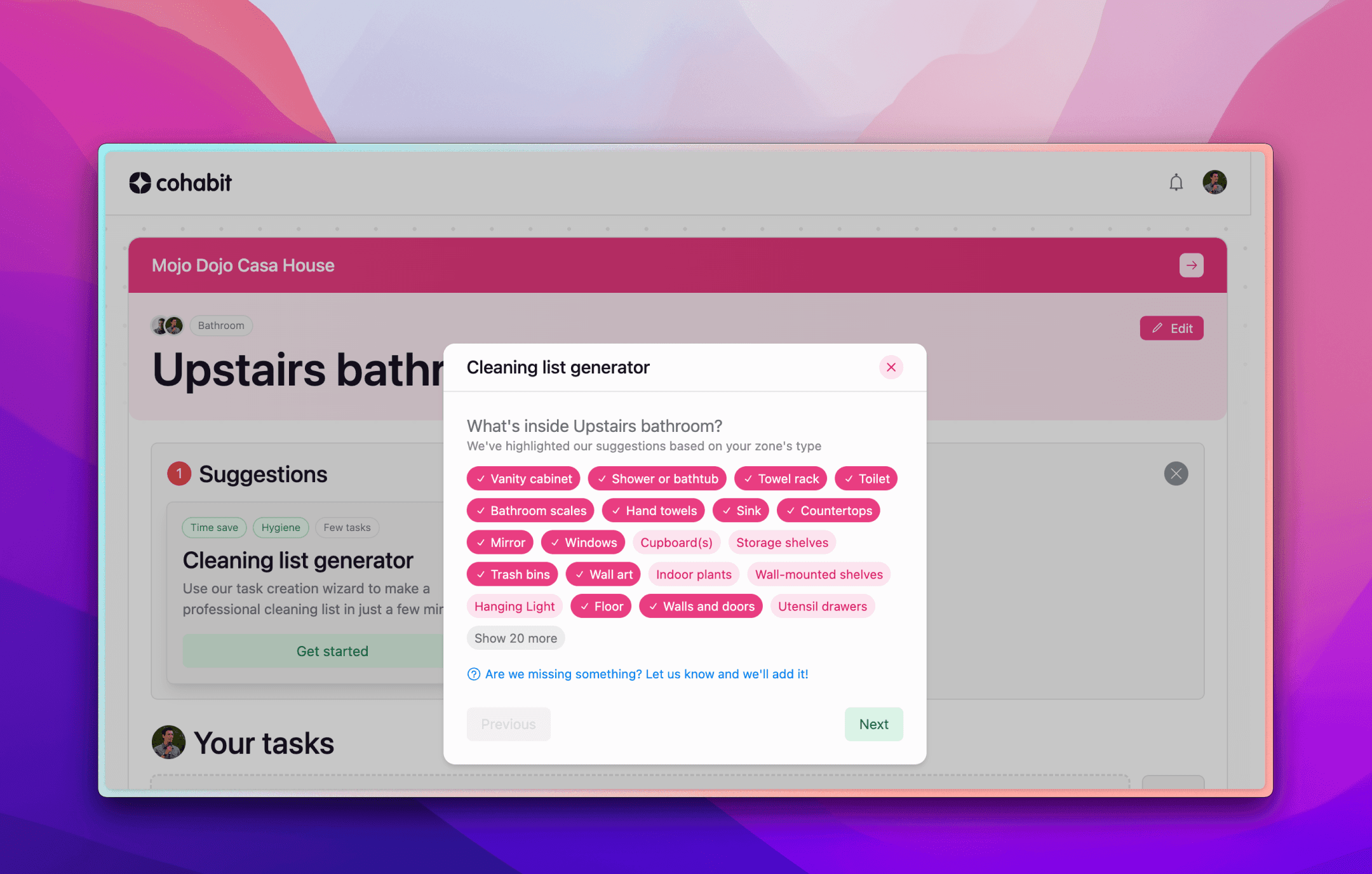
Task: Open the notifications bell
Action: coord(1176,183)
